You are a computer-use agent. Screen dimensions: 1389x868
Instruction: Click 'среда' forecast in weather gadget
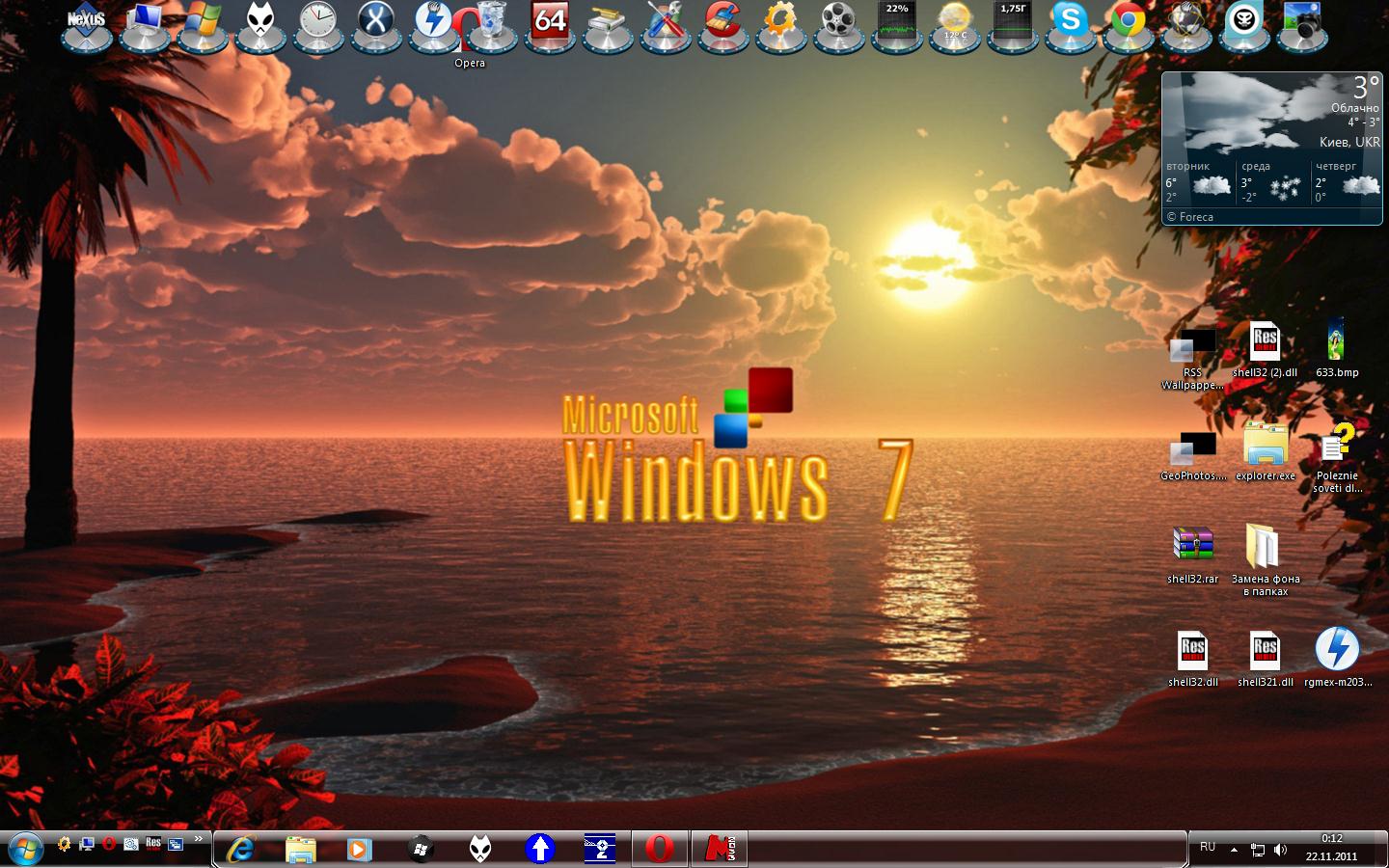(1272, 181)
